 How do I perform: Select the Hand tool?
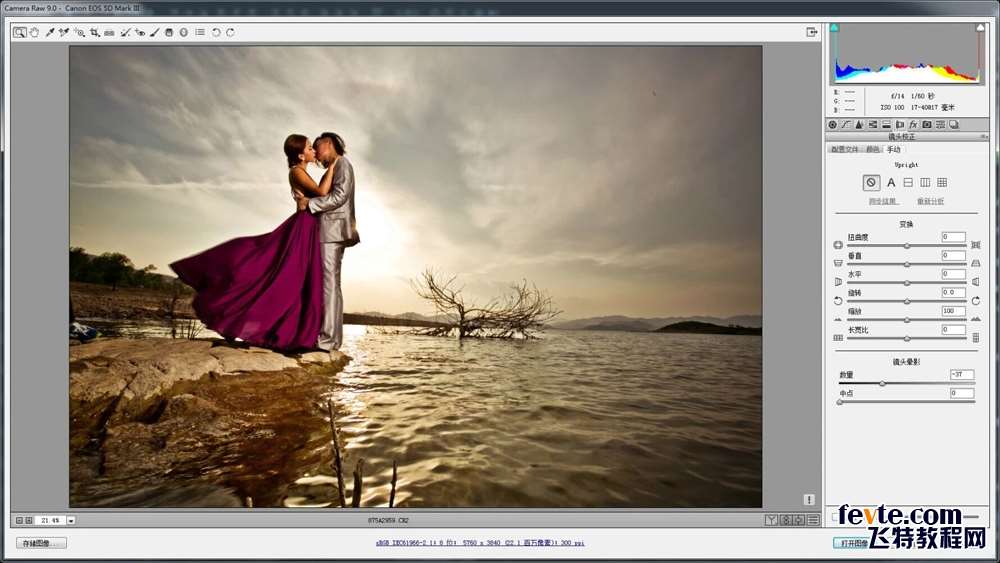pos(34,32)
